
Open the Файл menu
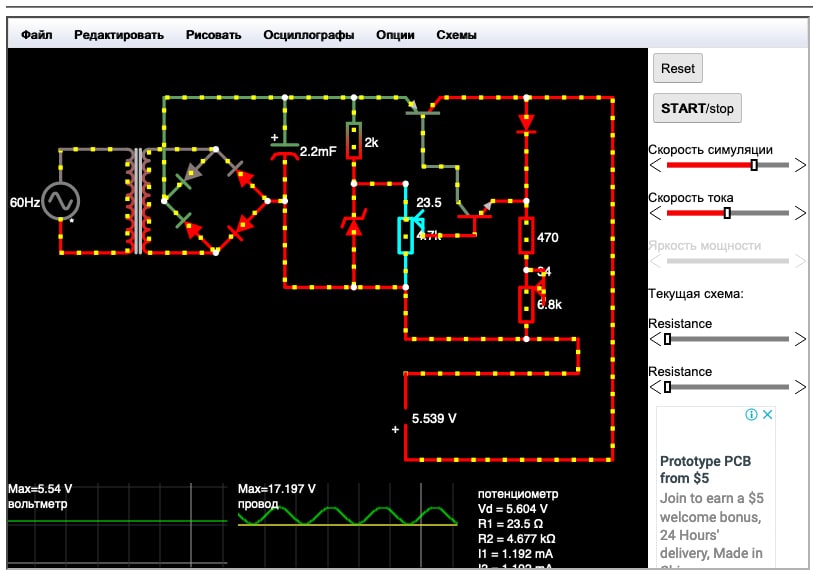coord(36,35)
